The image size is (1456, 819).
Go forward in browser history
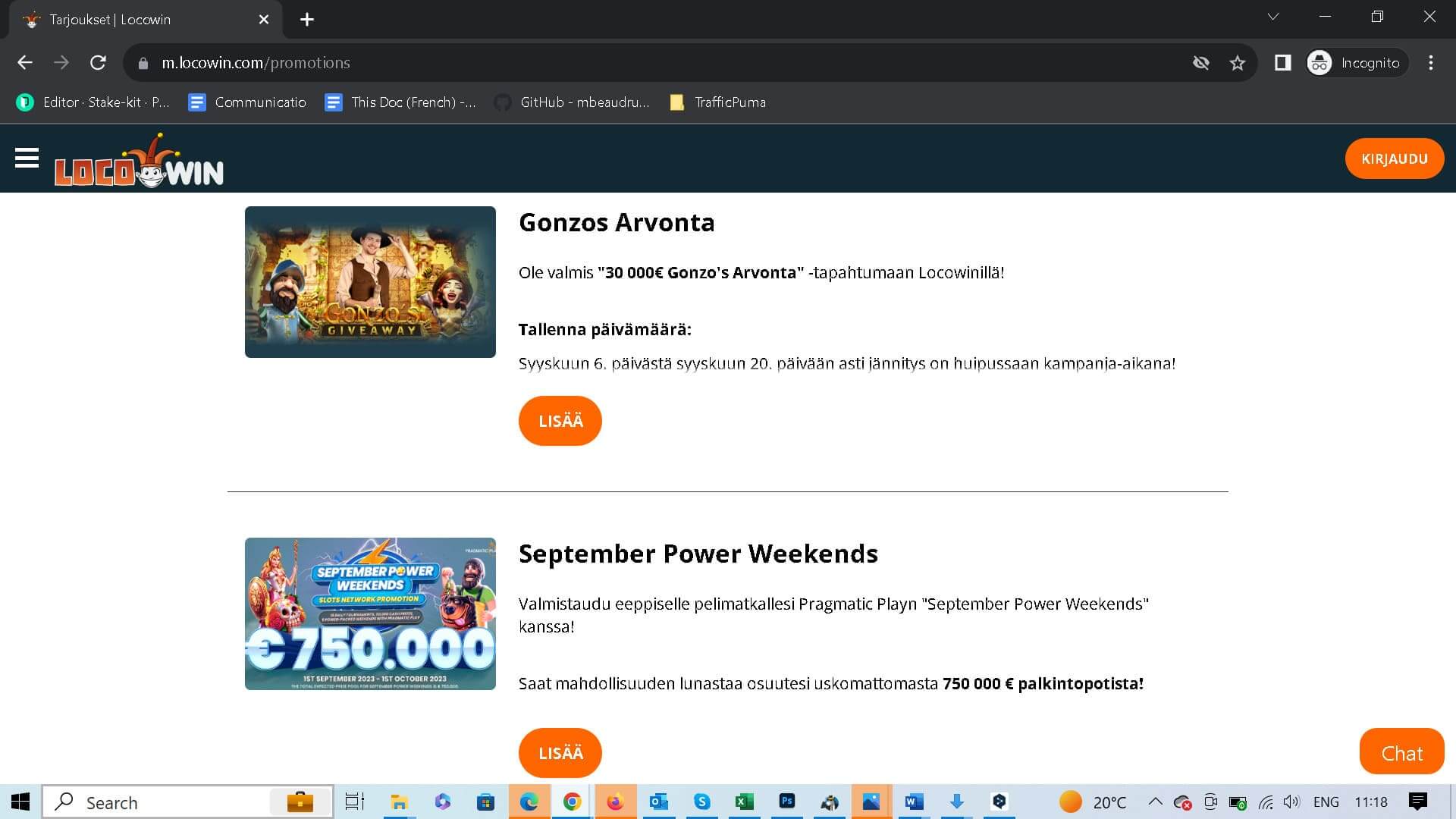pyautogui.click(x=61, y=63)
